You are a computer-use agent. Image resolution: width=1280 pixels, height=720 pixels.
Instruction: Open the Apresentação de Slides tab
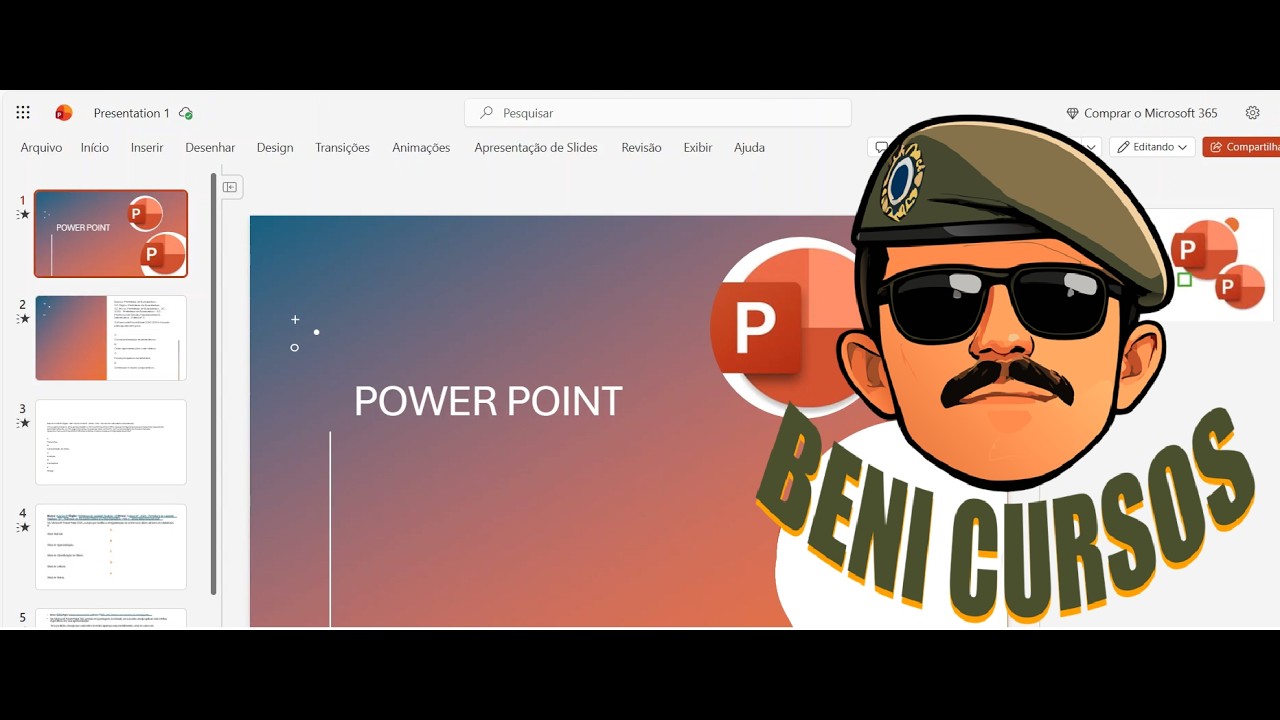(536, 147)
